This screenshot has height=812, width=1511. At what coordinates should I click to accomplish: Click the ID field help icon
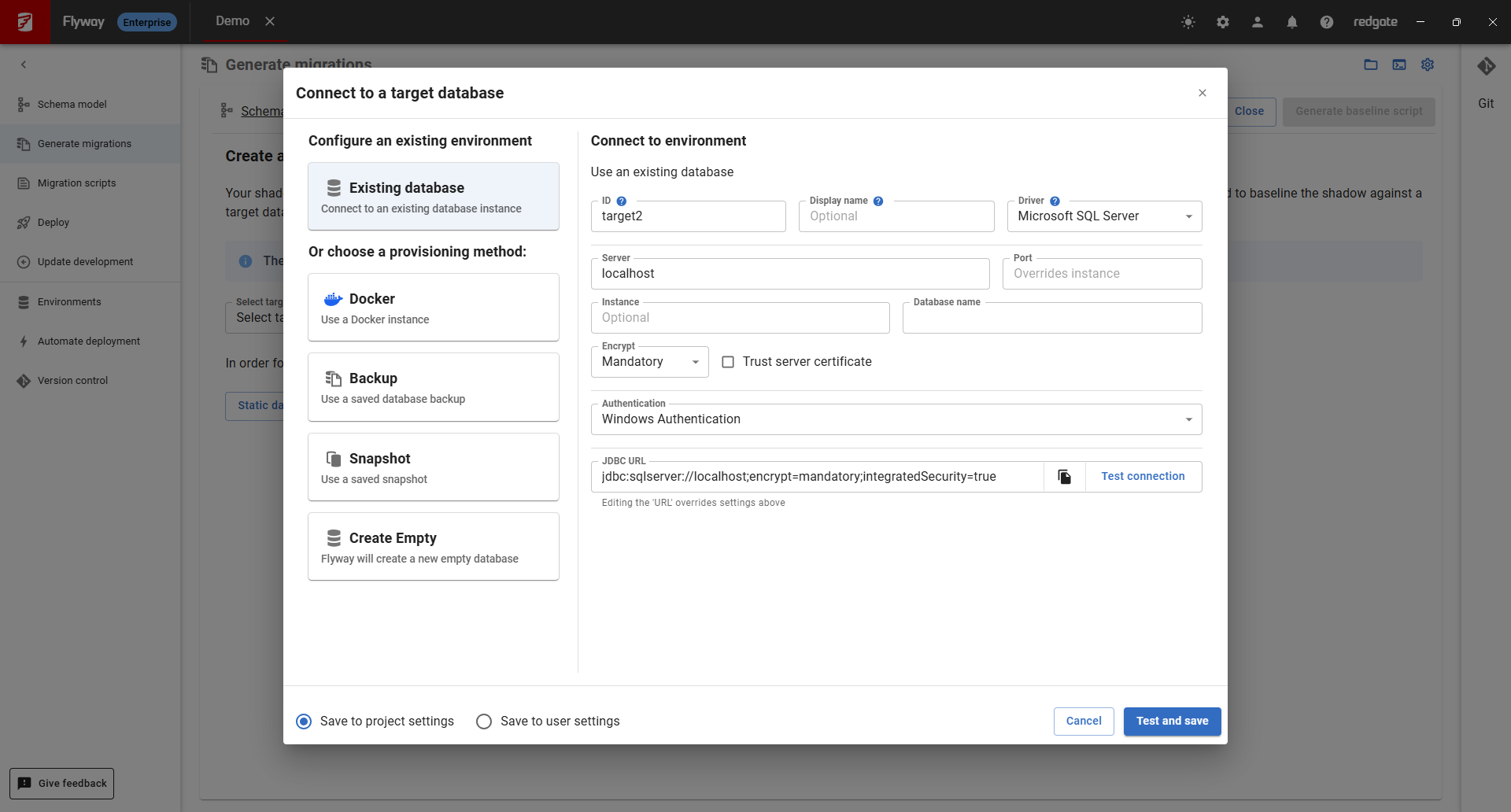622,201
